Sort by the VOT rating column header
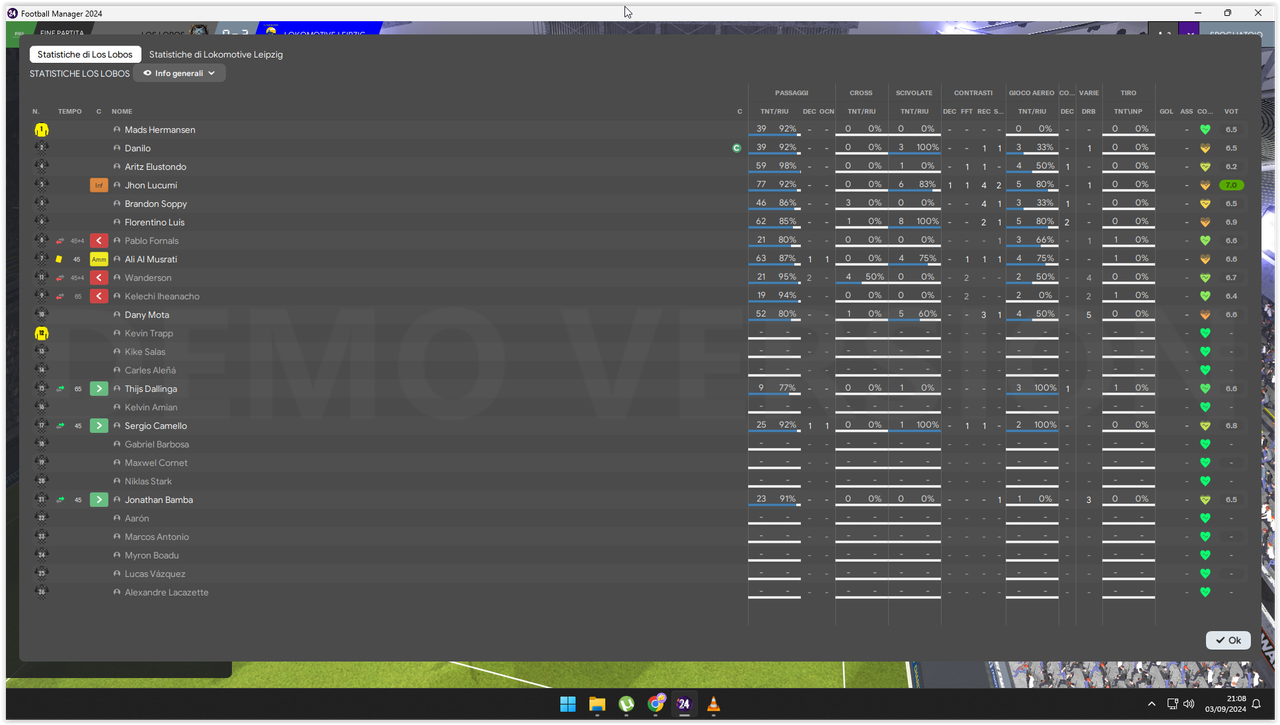The width and height of the screenshot is (1280, 725). click(x=1231, y=111)
